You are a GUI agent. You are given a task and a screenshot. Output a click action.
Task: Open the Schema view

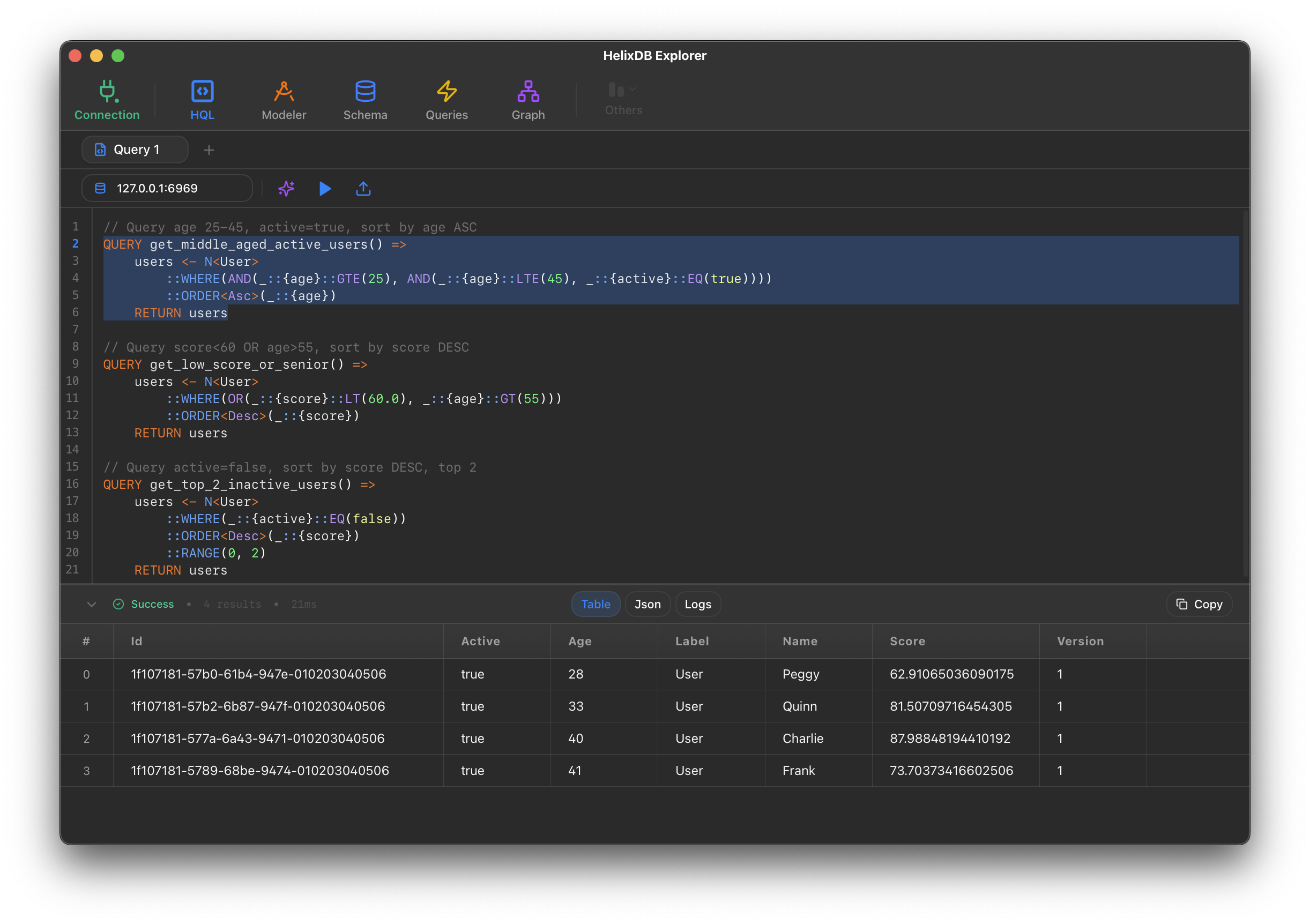click(365, 100)
